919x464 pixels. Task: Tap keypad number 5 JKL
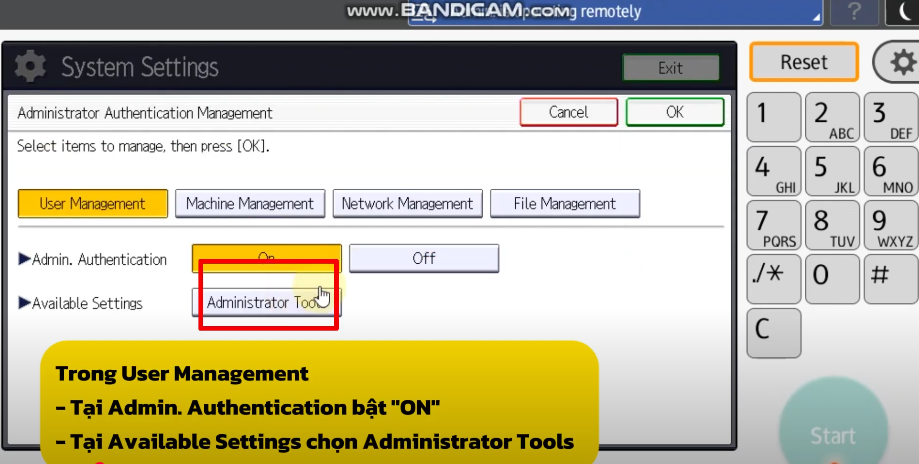[832, 171]
